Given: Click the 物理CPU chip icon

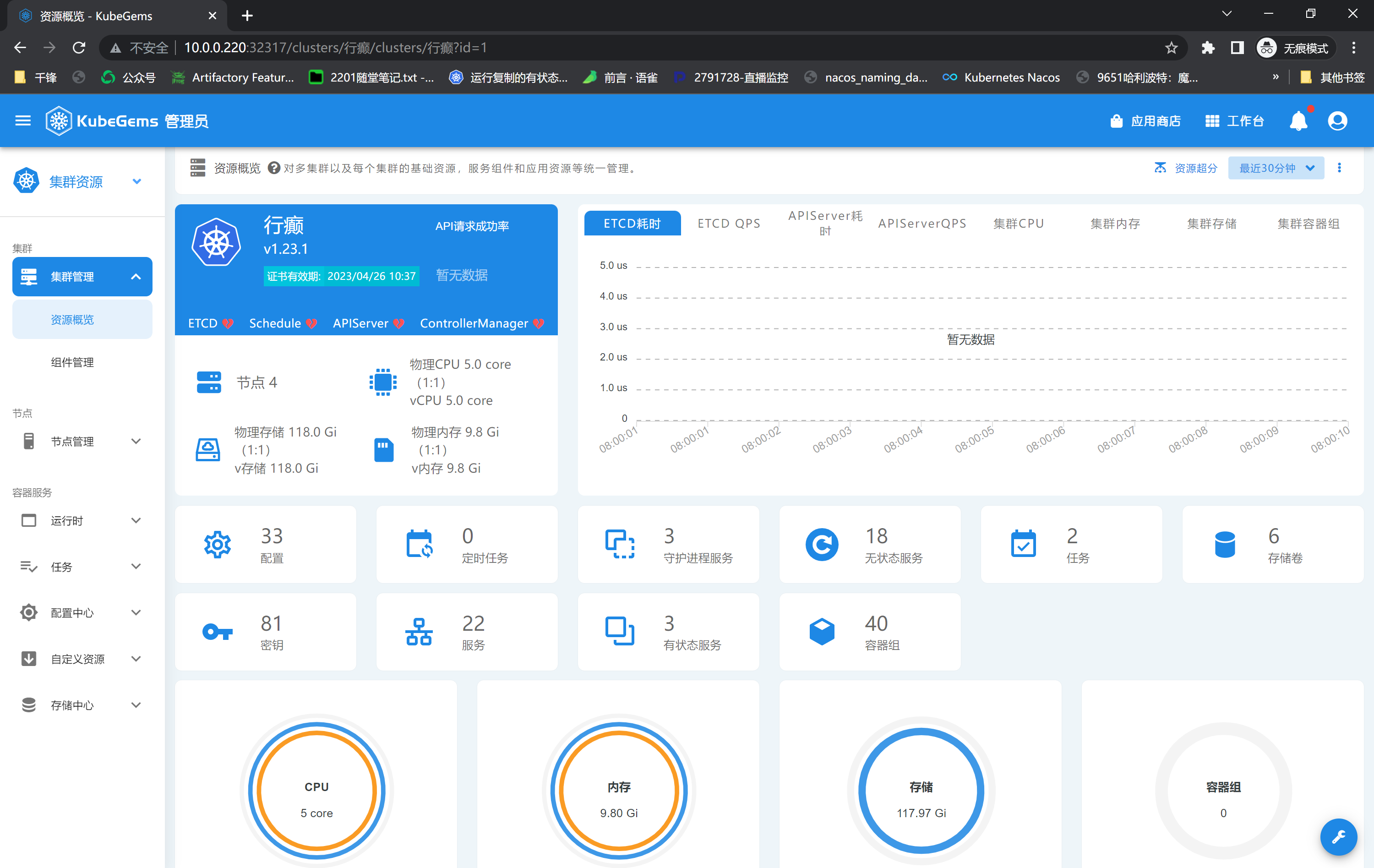Looking at the screenshot, I should 383,382.
